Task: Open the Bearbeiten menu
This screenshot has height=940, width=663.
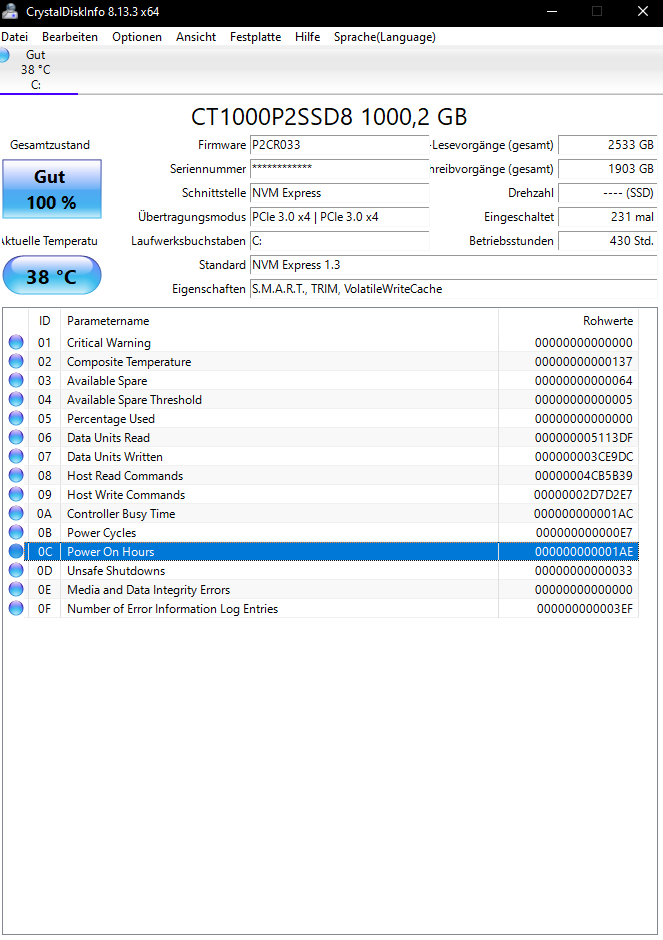Action: 70,37
